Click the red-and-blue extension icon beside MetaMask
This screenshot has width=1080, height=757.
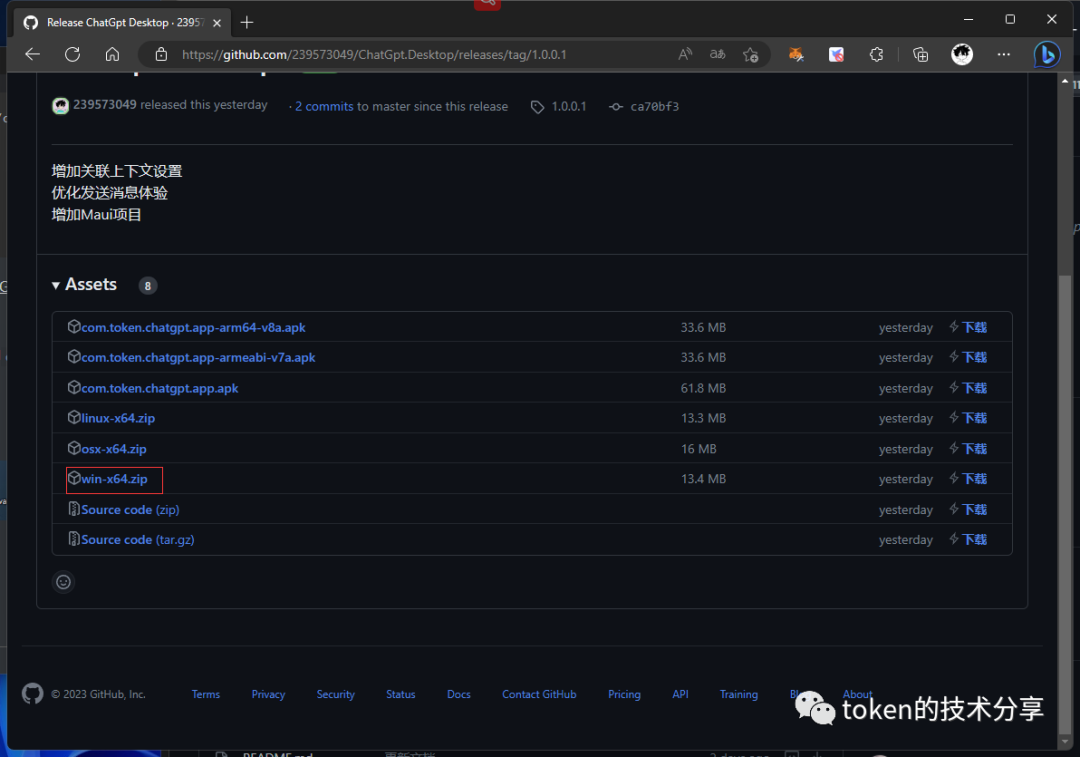(836, 54)
